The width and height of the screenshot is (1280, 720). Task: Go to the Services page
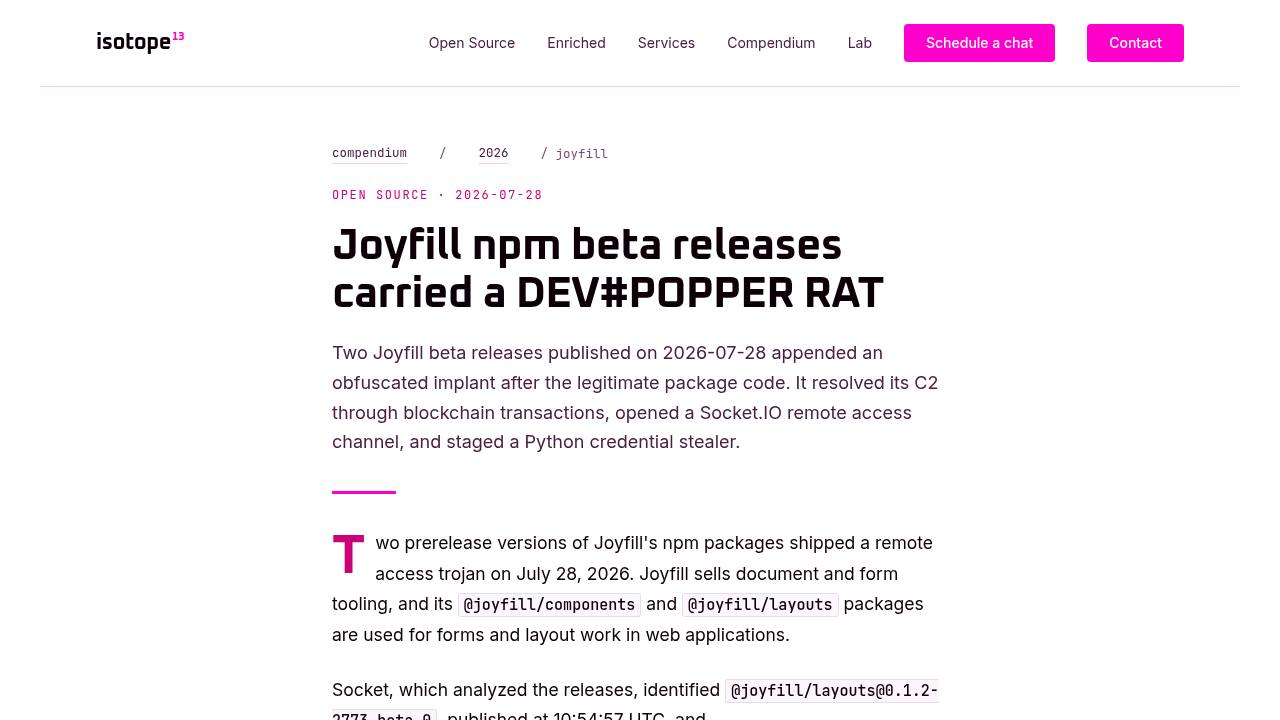coord(666,43)
